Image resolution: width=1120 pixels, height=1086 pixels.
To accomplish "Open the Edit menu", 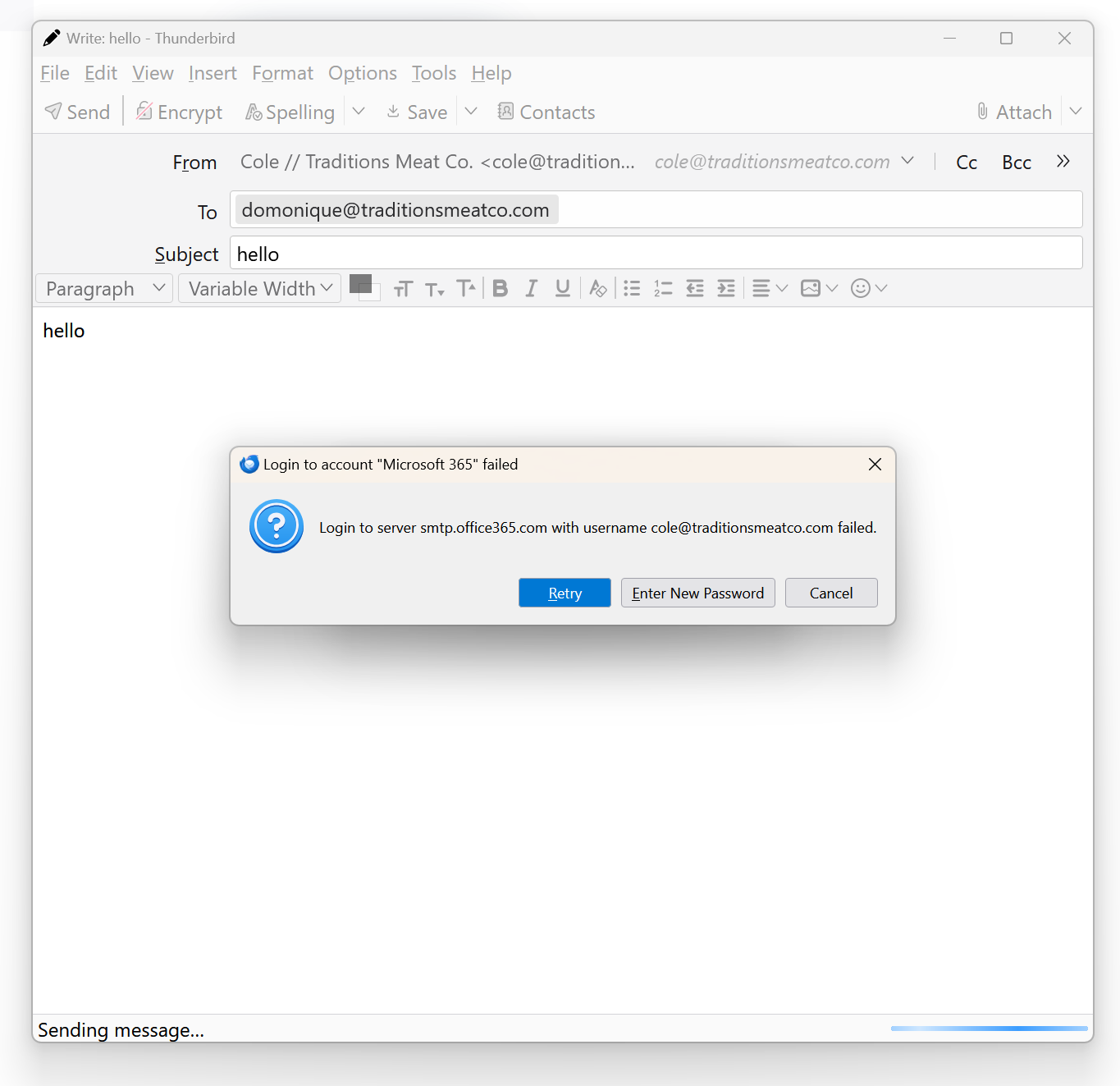I will (x=101, y=73).
